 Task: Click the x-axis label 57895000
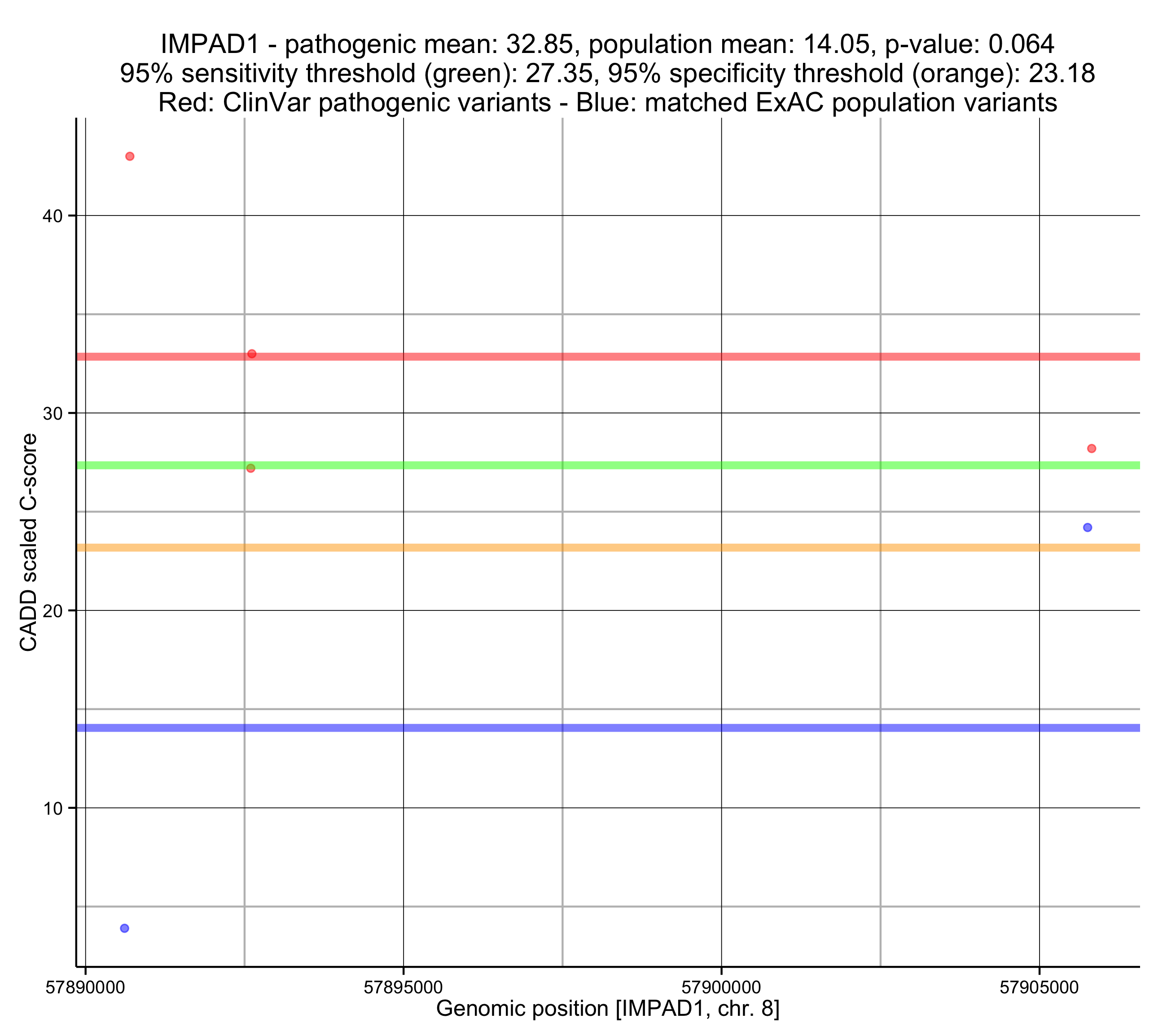pyautogui.click(x=403, y=988)
